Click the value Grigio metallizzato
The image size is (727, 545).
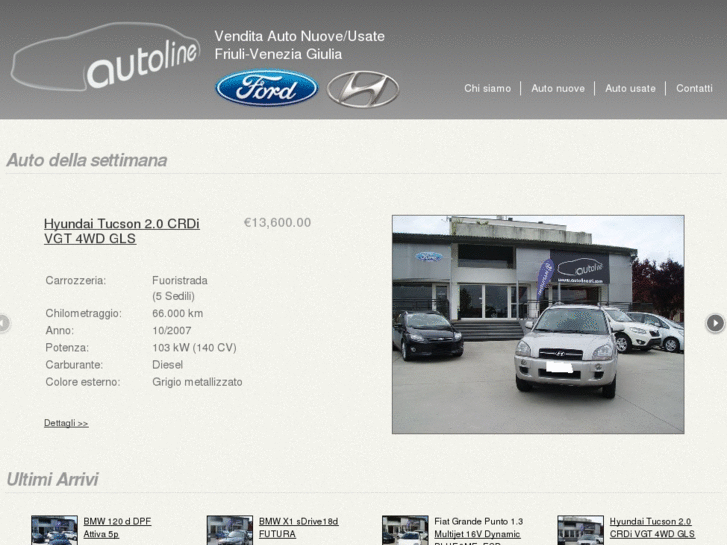pos(197,382)
